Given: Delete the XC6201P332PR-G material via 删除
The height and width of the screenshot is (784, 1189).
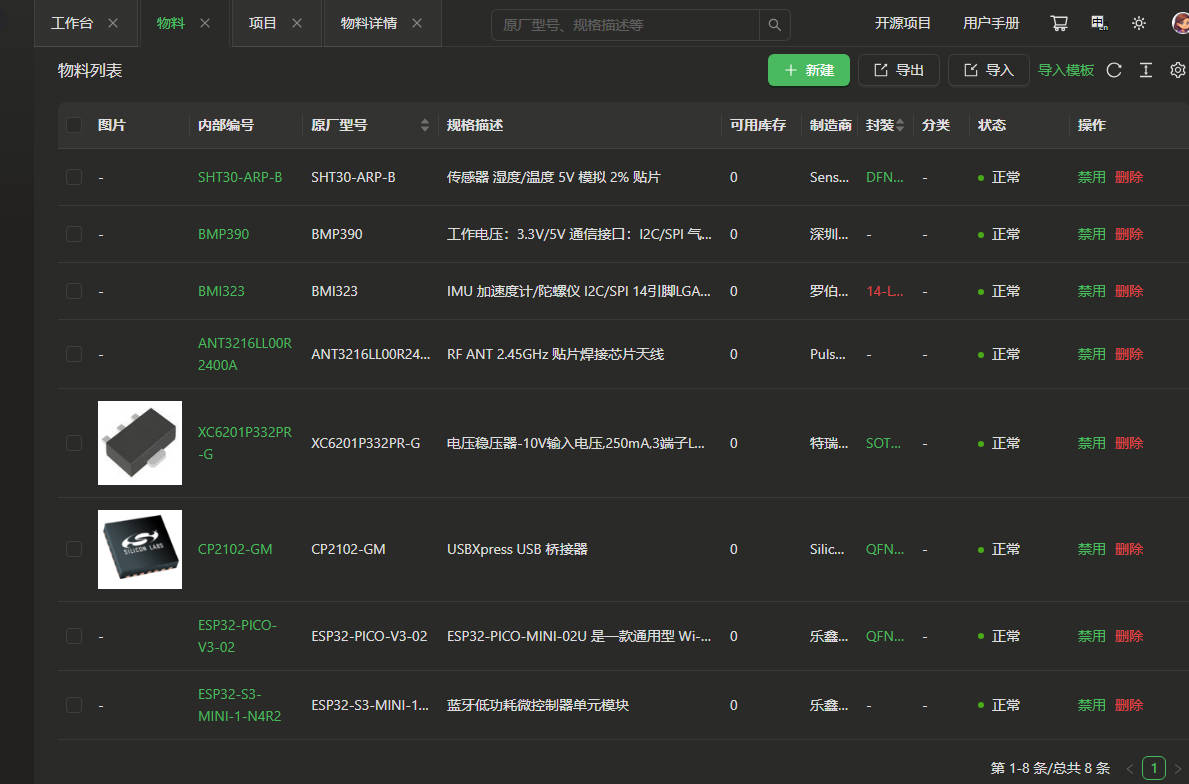Looking at the screenshot, I should click(1128, 443).
